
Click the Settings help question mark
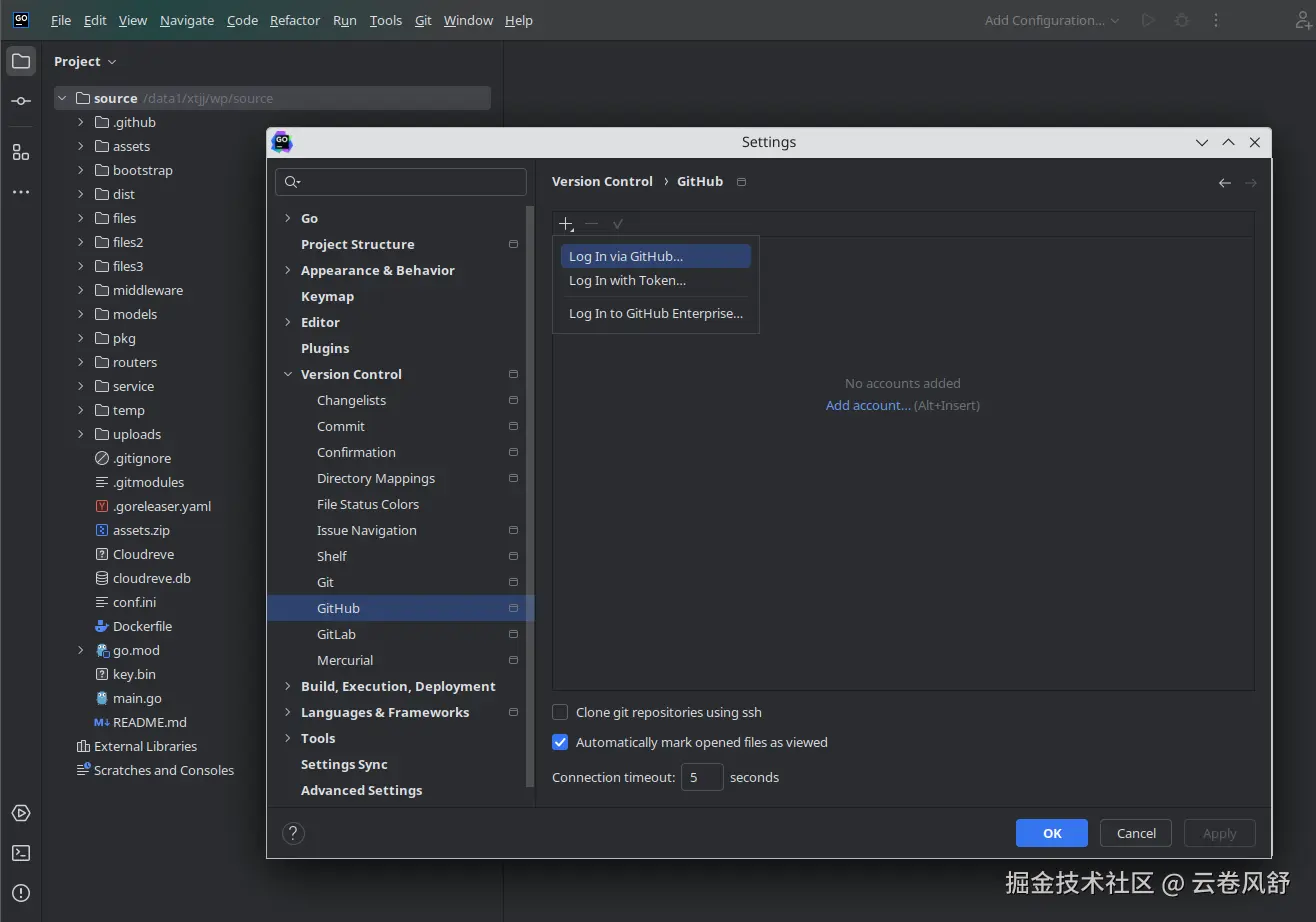point(293,833)
